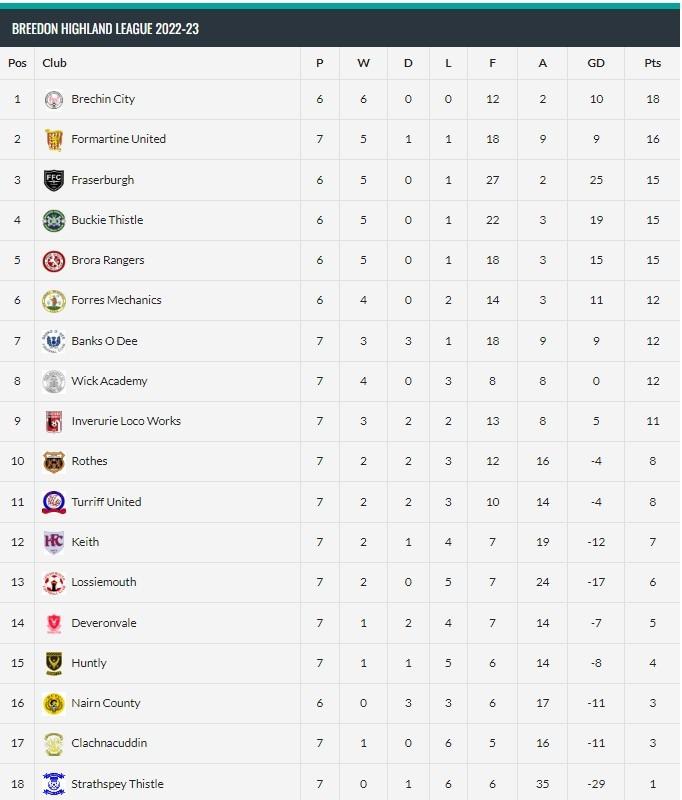Open the Banks O Dee club link
The width and height of the screenshot is (682, 800).
(x=105, y=341)
